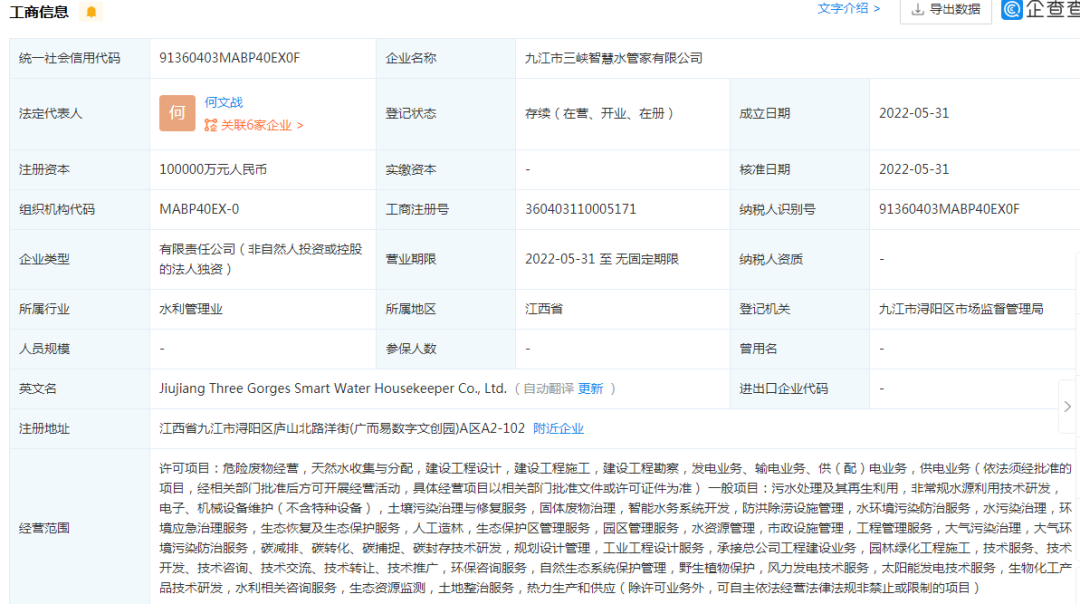Click the 工商信息 section heading

pyautogui.click(x=39, y=12)
